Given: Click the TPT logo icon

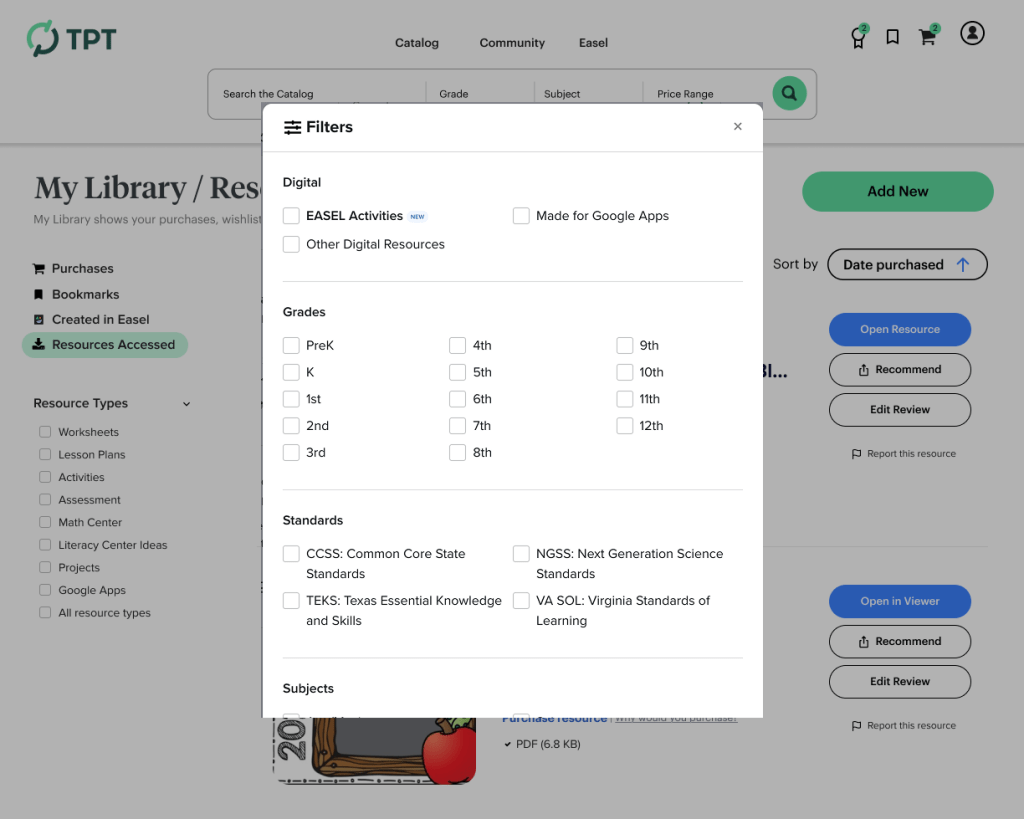Looking at the screenshot, I should coord(43,39).
